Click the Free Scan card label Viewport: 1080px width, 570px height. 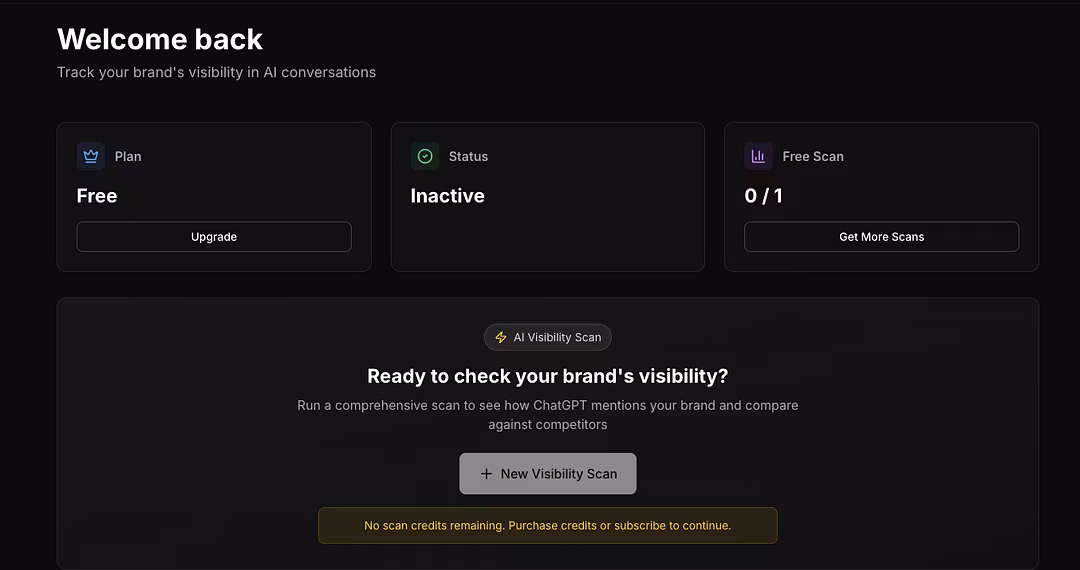[x=813, y=156]
